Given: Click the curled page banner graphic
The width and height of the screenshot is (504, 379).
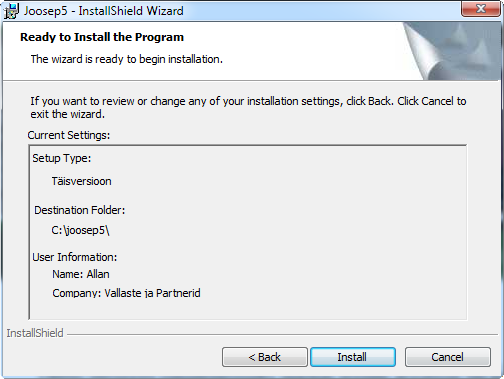Looking at the screenshot, I should [x=452, y=51].
